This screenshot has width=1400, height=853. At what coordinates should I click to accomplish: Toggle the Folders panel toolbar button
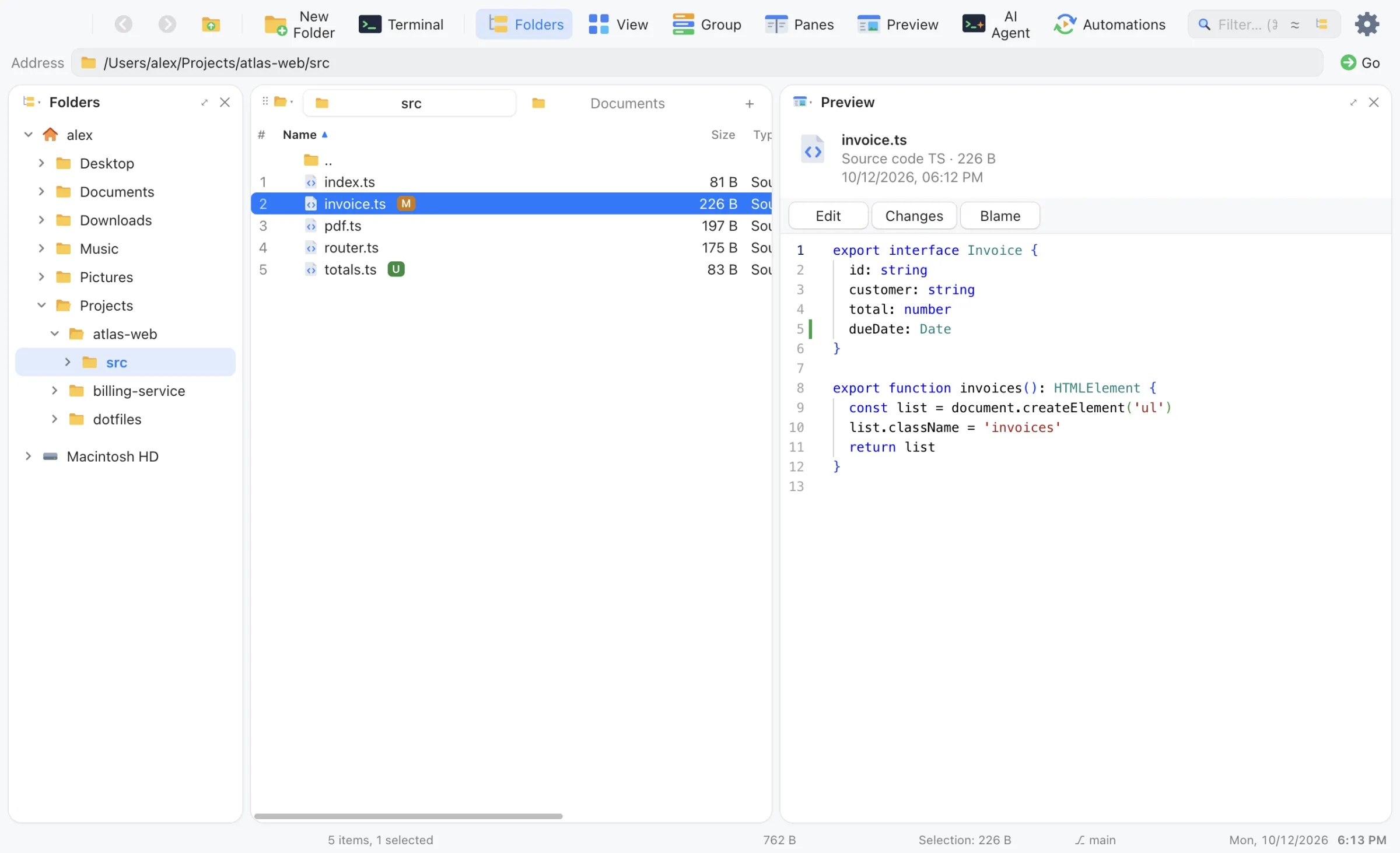tap(524, 24)
